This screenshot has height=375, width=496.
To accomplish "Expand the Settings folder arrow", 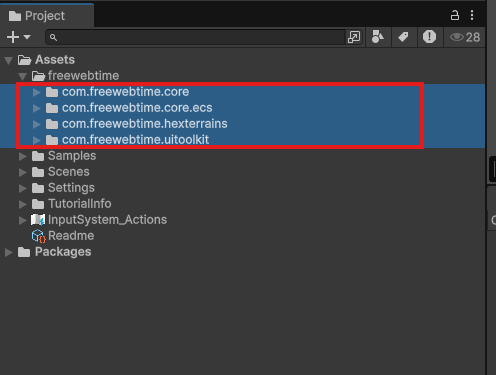I will click(x=23, y=188).
